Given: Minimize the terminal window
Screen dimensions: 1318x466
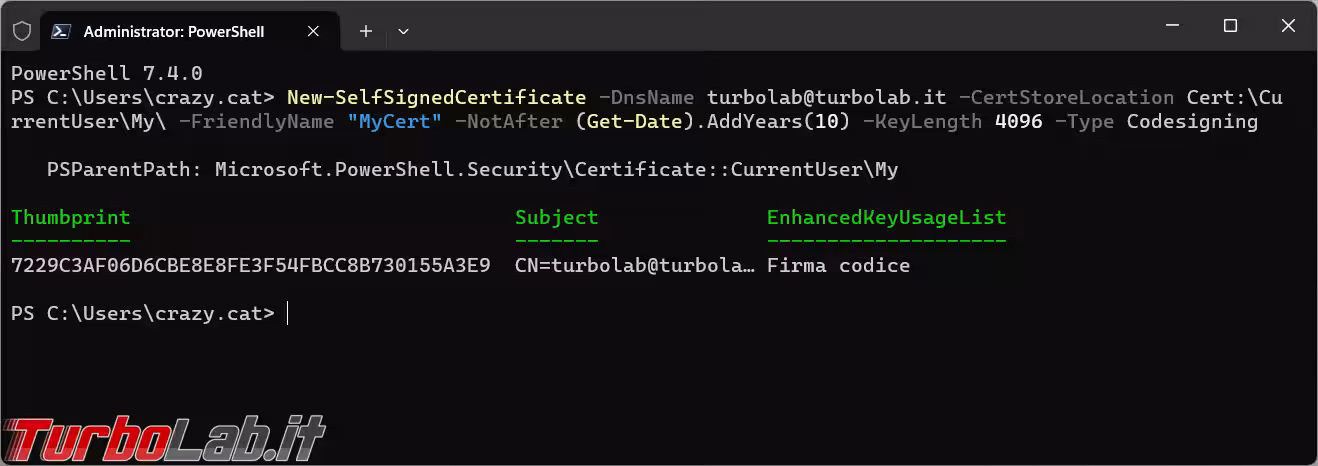Looking at the screenshot, I should tap(1175, 26).
